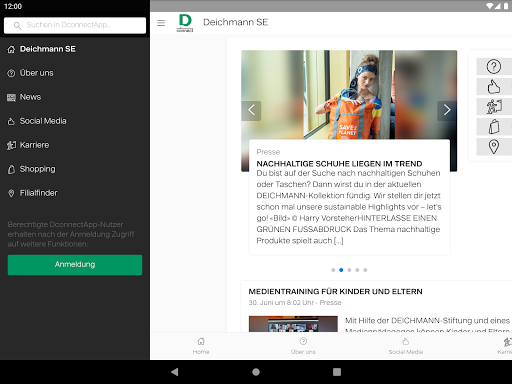
Task: Tap the Android back navigation button
Action: click(175, 372)
